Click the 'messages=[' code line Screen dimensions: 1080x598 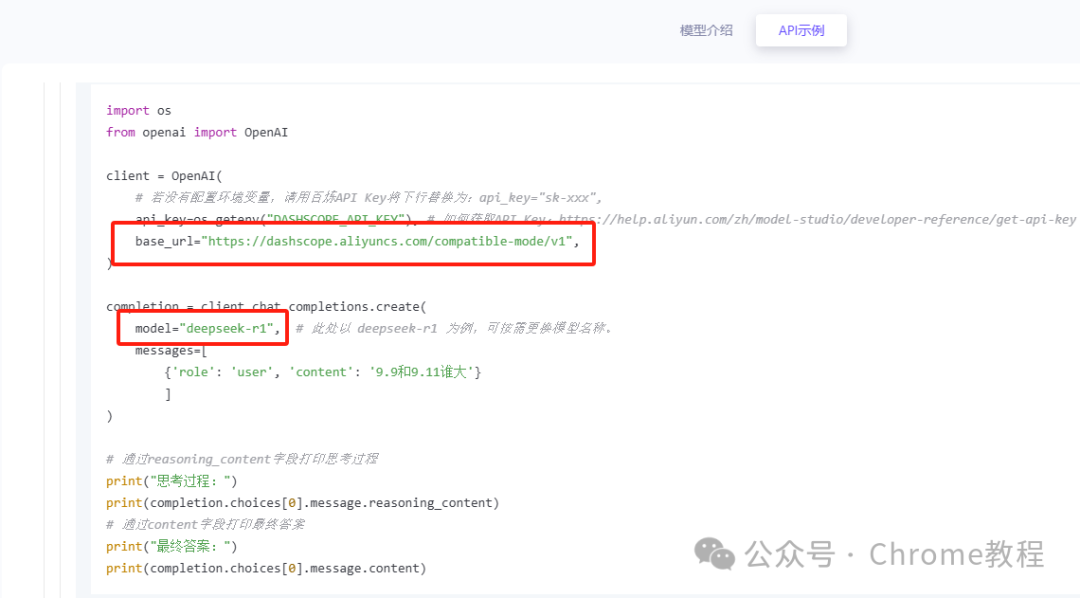pos(171,351)
